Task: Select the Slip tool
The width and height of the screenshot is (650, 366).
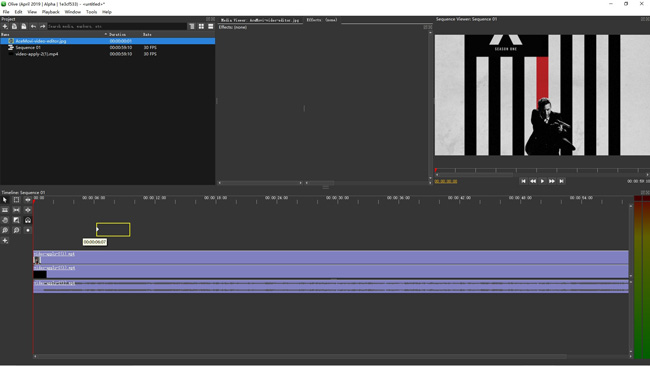Action: pos(16,210)
